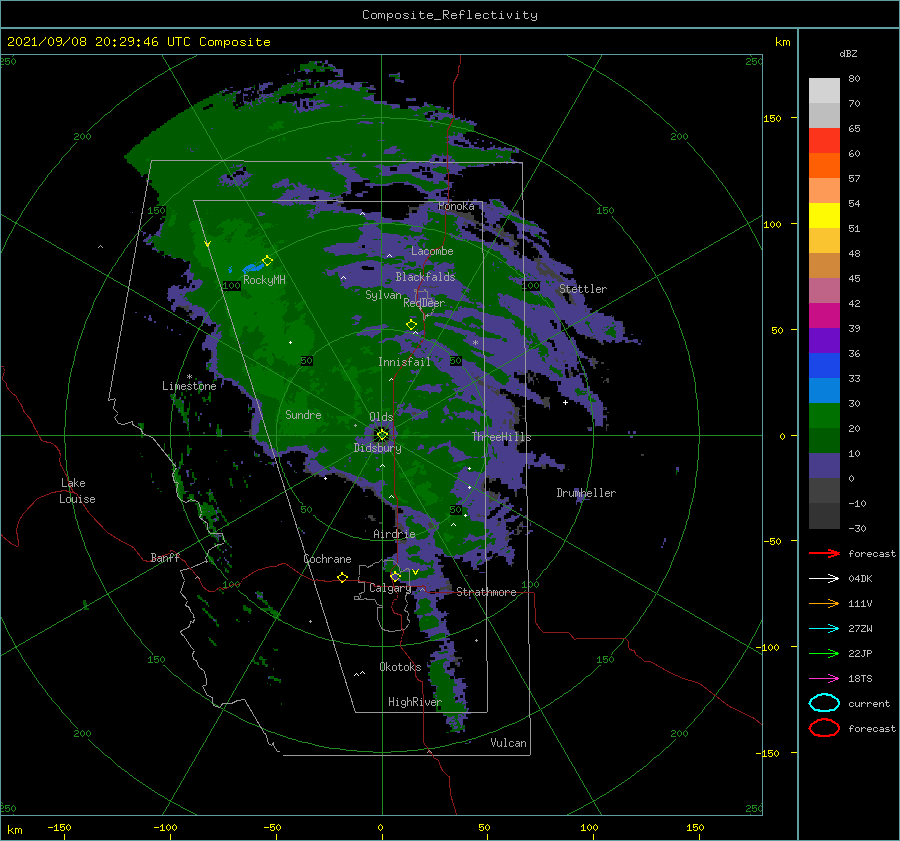Click the yellow diamond marker beside RockyMH
Image resolution: width=900 pixels, height=841 pixels.
(x=267, y=261)
